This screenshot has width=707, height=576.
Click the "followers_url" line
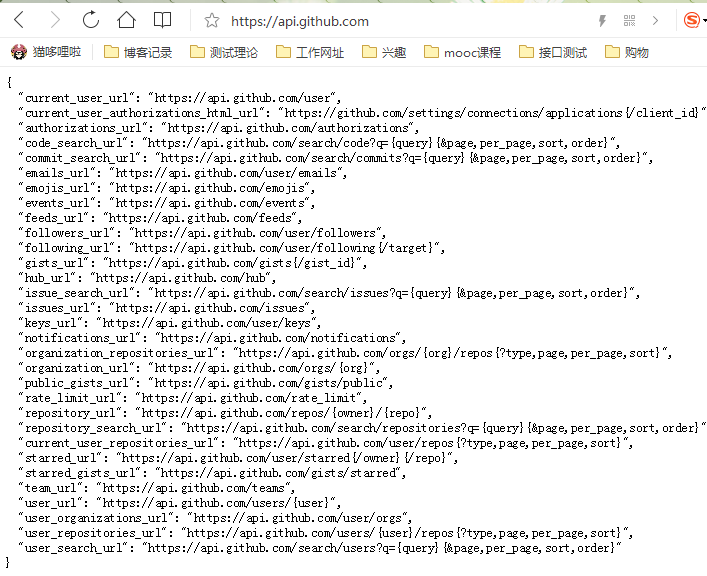coord(202,233)
